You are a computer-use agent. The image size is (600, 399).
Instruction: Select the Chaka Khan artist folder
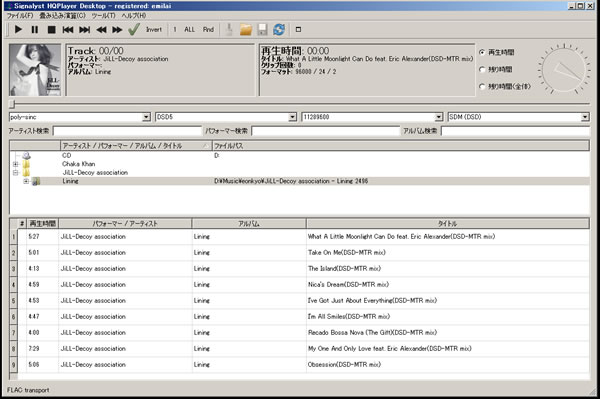coord(78,164)
